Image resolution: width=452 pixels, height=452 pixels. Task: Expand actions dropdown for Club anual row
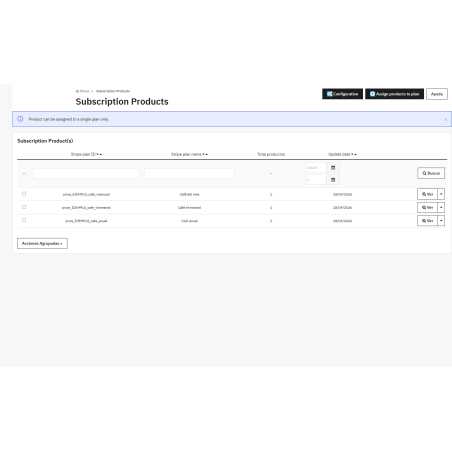coord(441,221)
